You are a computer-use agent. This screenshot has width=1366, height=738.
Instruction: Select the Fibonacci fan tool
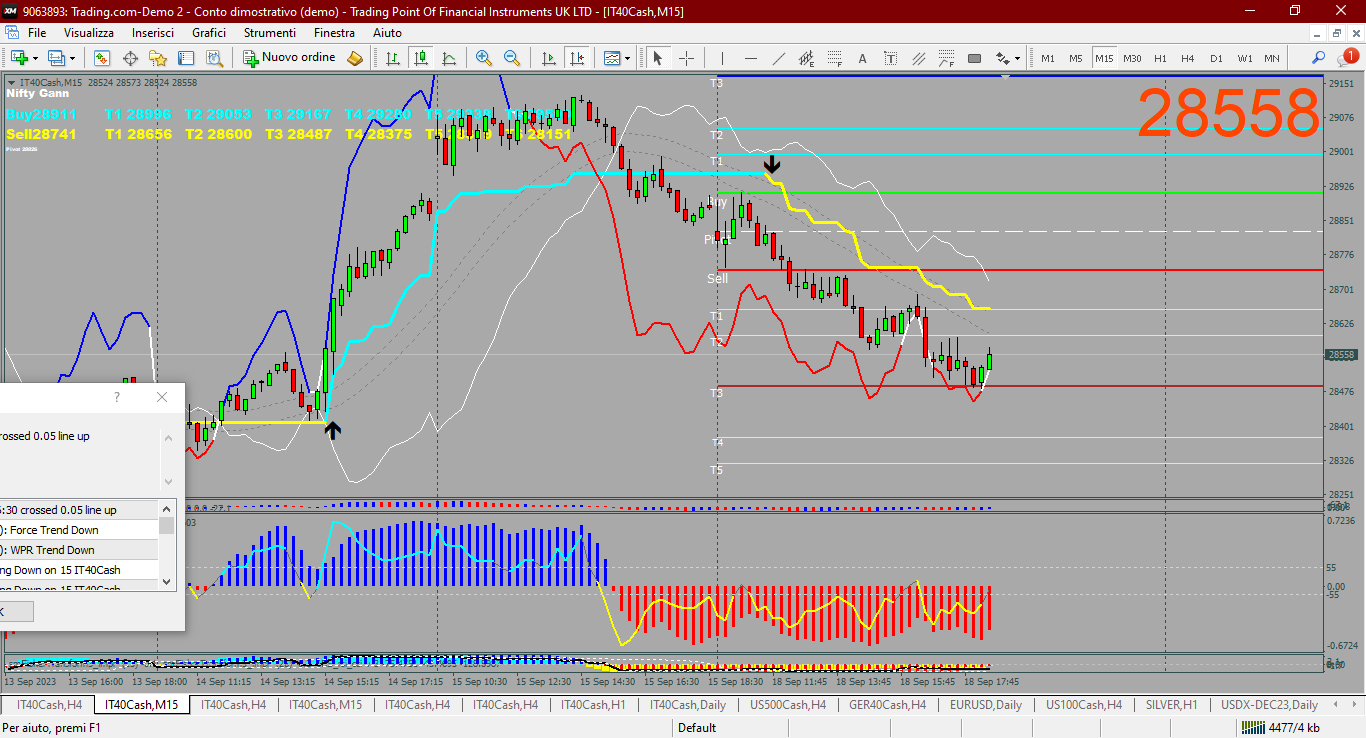[946, 58]
